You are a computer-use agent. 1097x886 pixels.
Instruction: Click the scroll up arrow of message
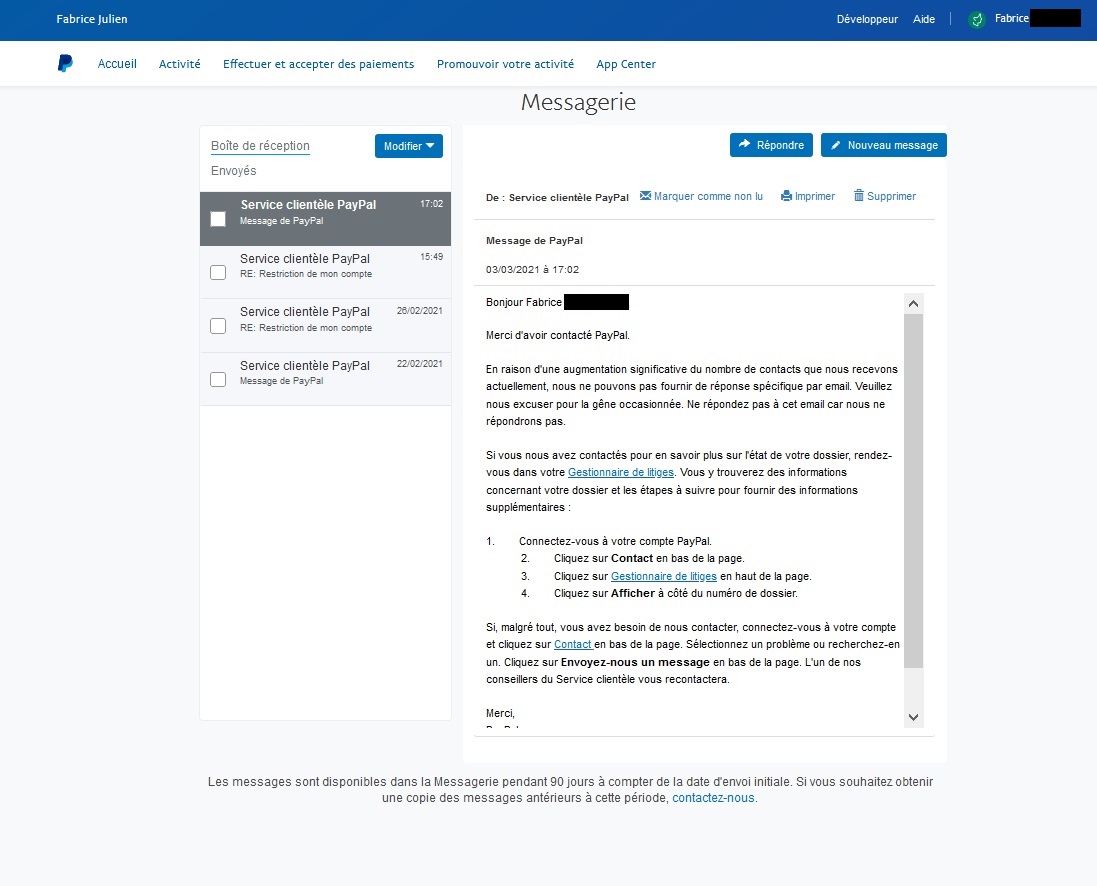[x=913, y=303]
